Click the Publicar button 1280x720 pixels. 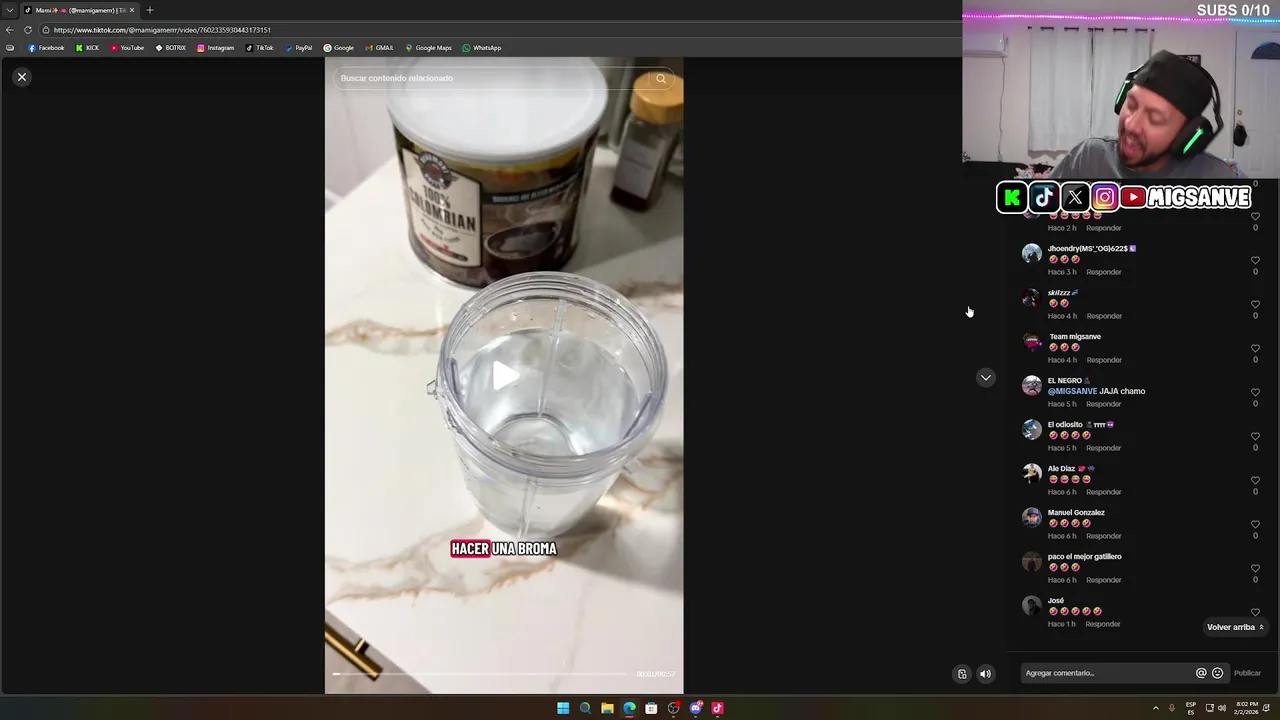tap(1247, 673)
